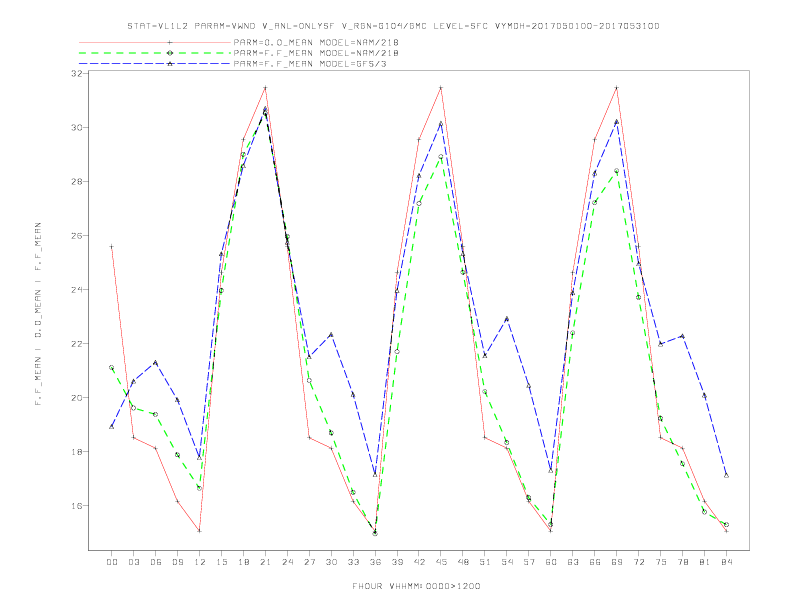Click the x-axis tick label 33
This screenshot has width=792, height=612.
coord(353,562)
